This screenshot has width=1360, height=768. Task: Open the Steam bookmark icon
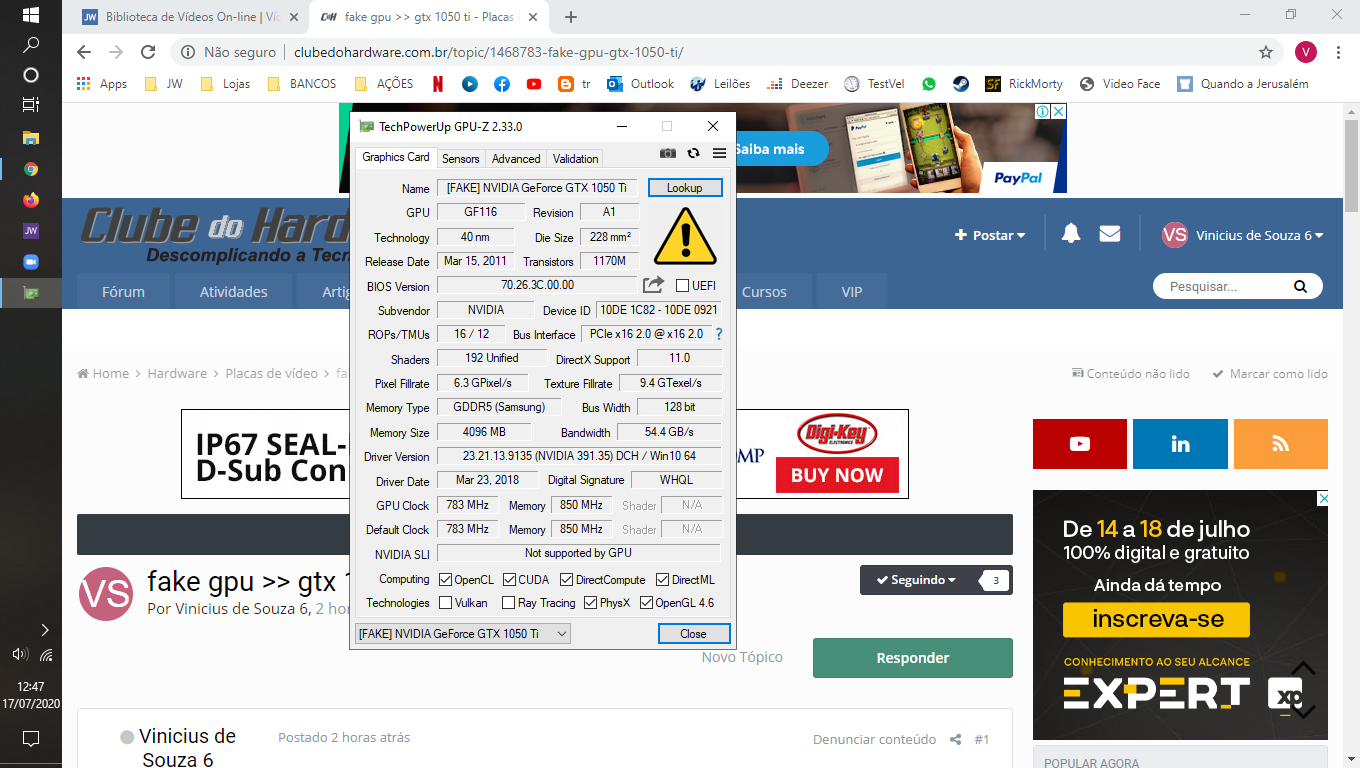coord(960,84)
